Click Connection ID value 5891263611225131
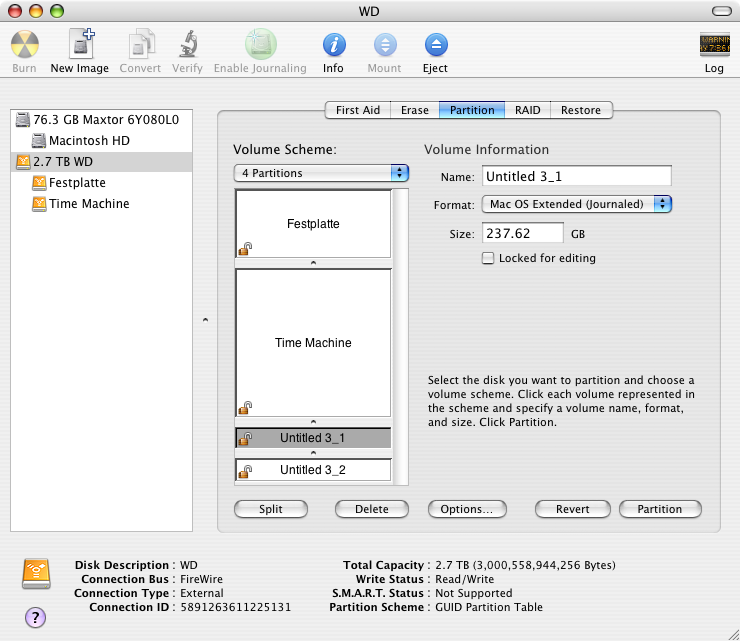The height and width of the screenshot is (641, 740). click(x=235, y=607)
